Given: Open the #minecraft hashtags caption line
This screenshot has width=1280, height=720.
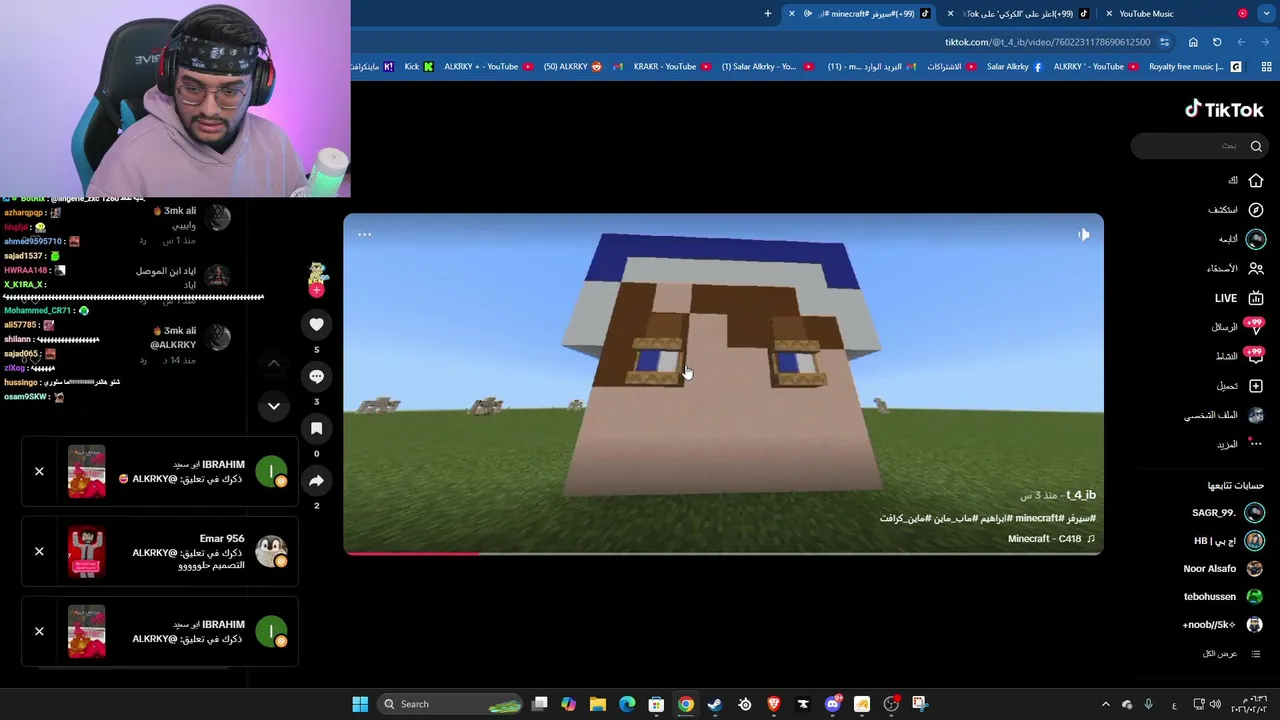Looking at the screenshot, I should (x=988, y=518).
